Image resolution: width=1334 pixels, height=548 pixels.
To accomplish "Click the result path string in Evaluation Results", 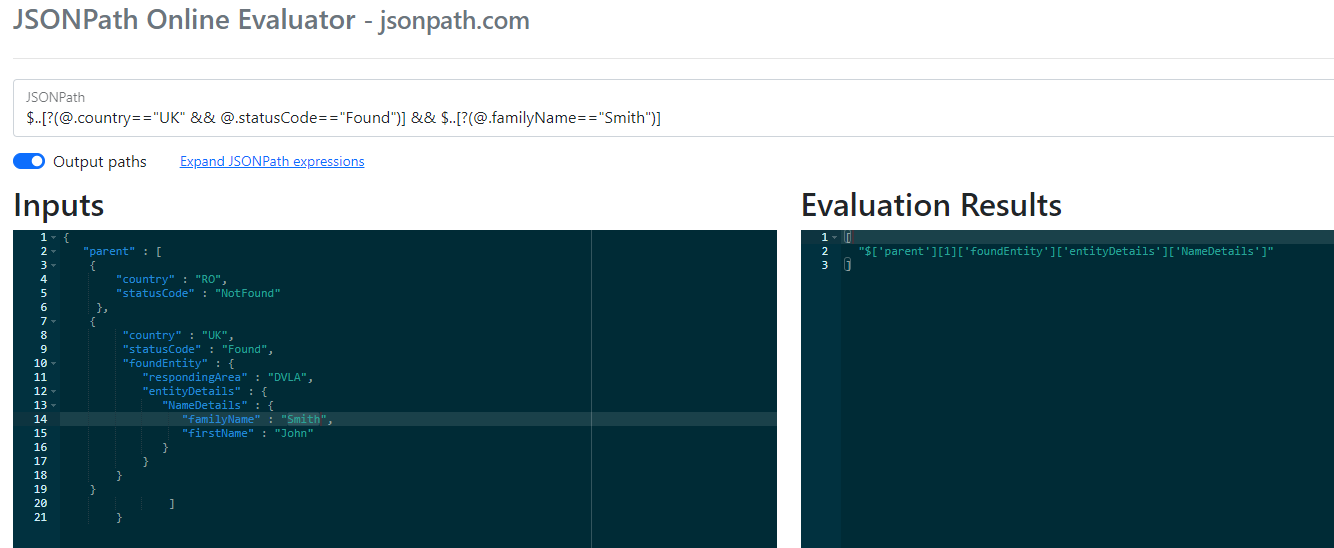I will pyautogui.click(x=1066, y=251).
